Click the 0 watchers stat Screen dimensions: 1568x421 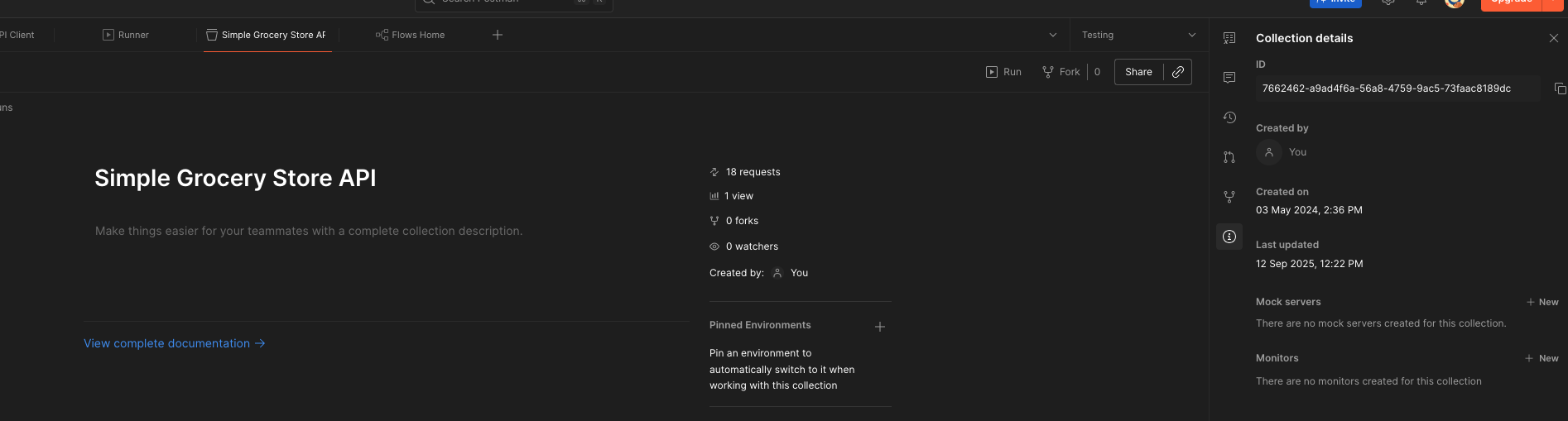coord(744,246)
